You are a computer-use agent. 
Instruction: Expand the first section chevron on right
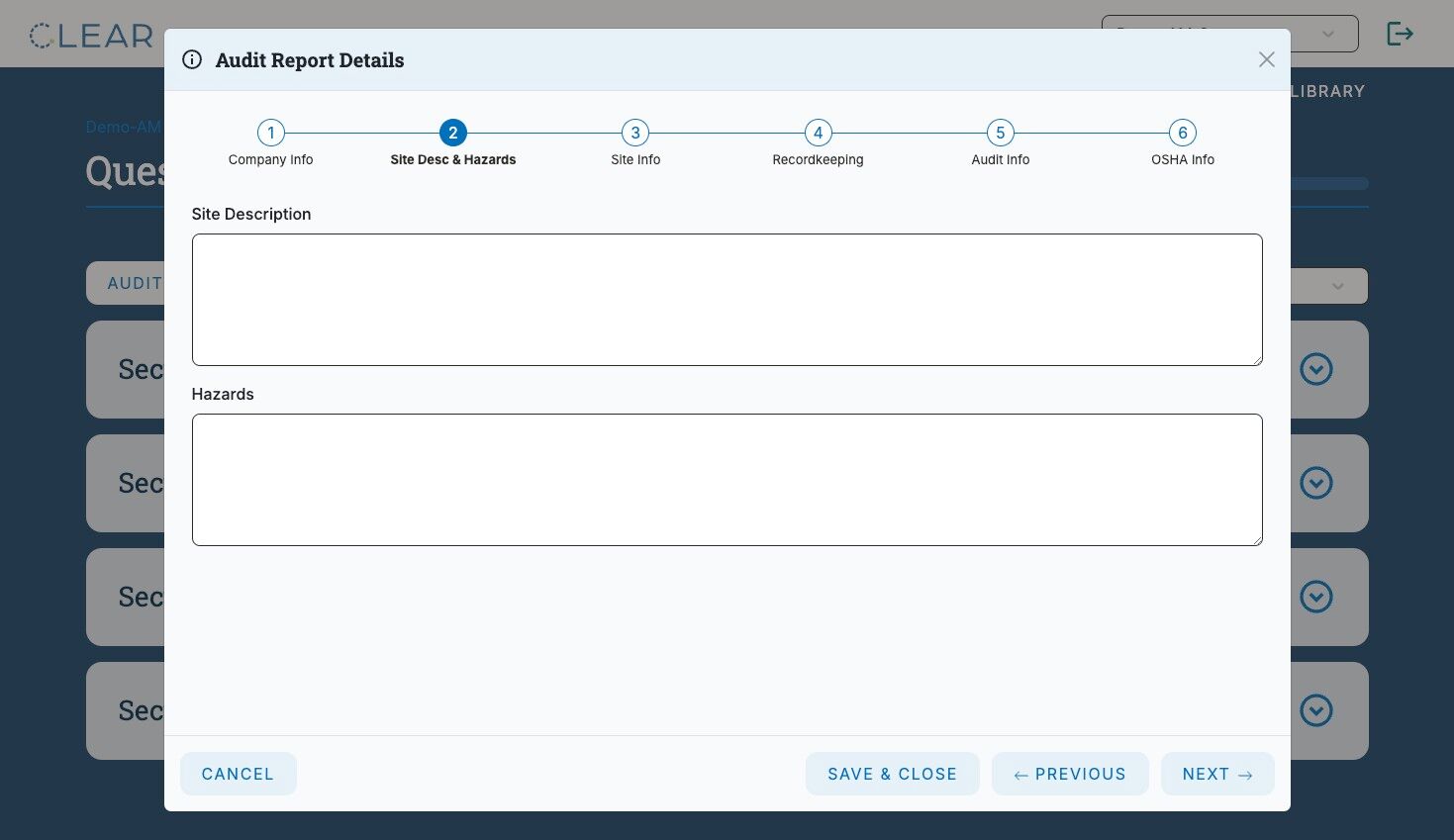(1315, 369)
